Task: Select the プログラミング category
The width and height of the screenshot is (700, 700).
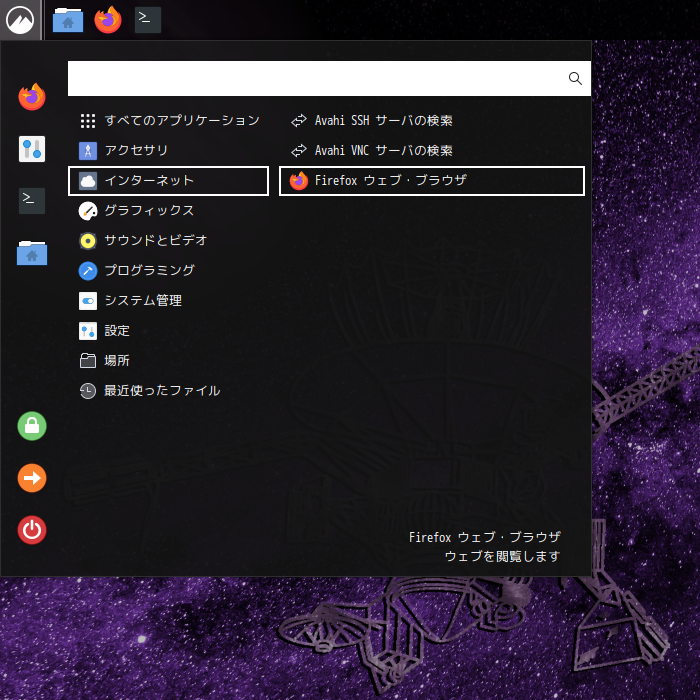Action: (168, 271)
